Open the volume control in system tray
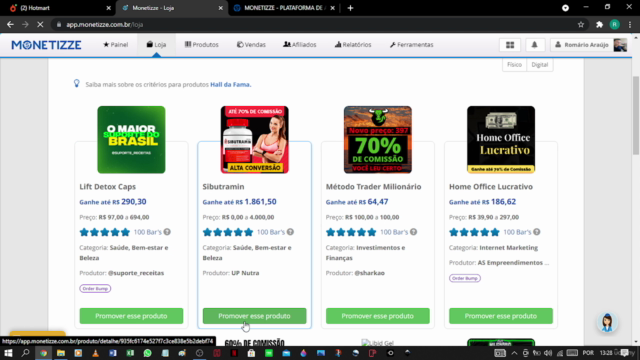 (x=548, y=353)
